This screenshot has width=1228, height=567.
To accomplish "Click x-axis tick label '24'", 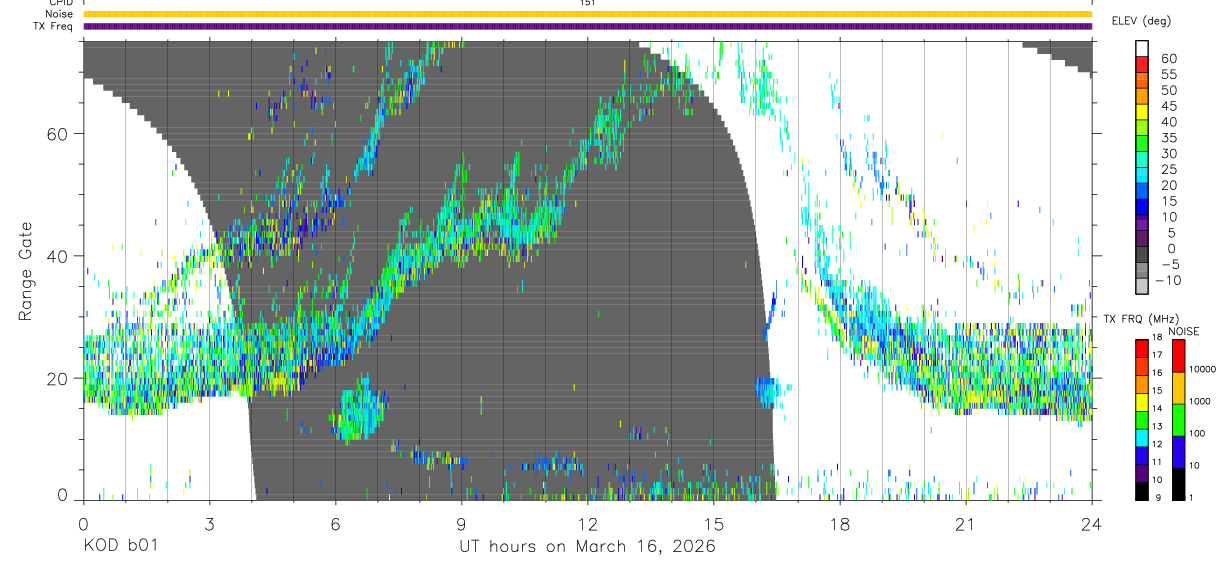I will point(1091,523).
